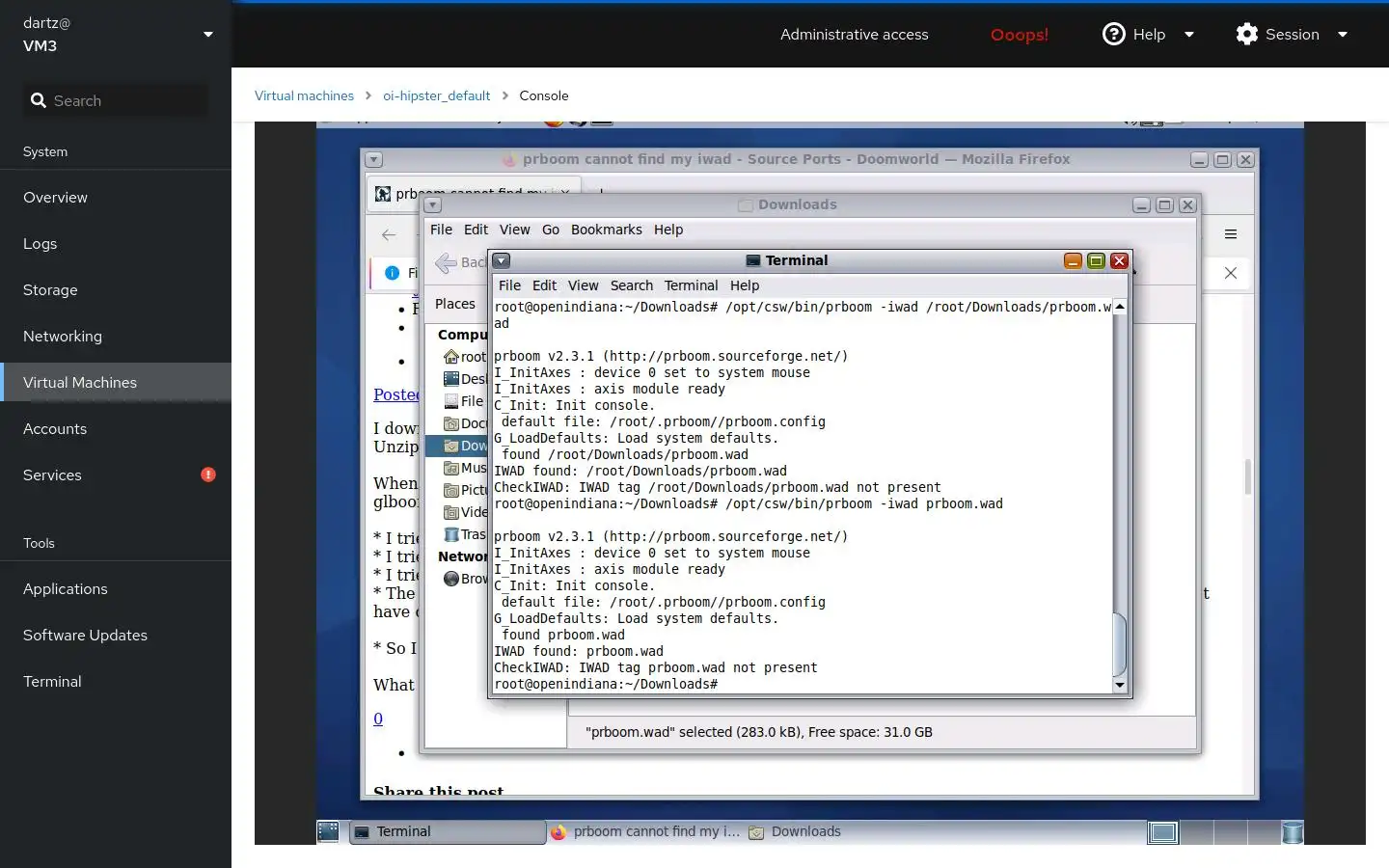Open Terminal window Edit menu
Viewport: 1389px width, 868px height.
coord(544,285)
